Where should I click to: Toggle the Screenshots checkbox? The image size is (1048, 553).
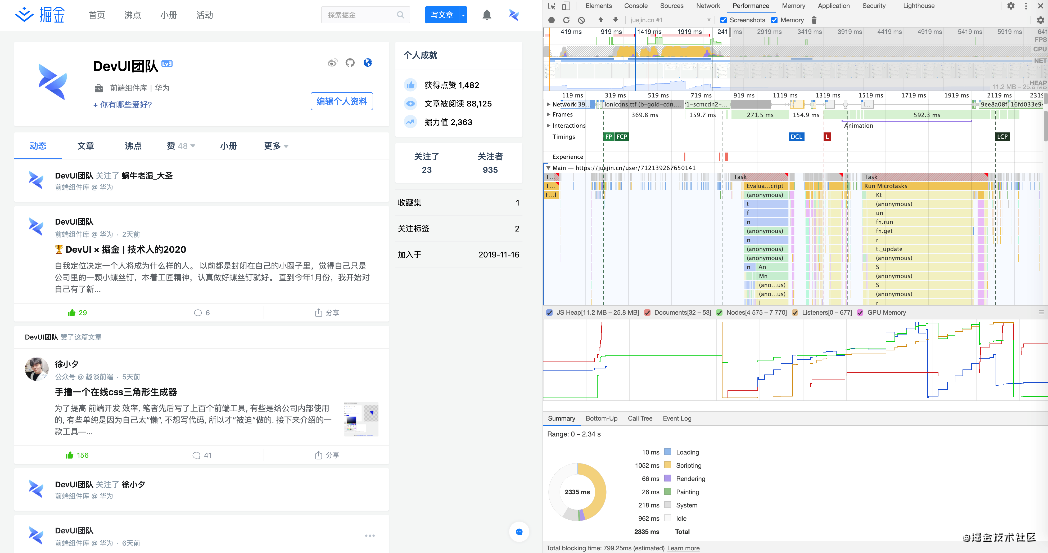click(723, 20)
